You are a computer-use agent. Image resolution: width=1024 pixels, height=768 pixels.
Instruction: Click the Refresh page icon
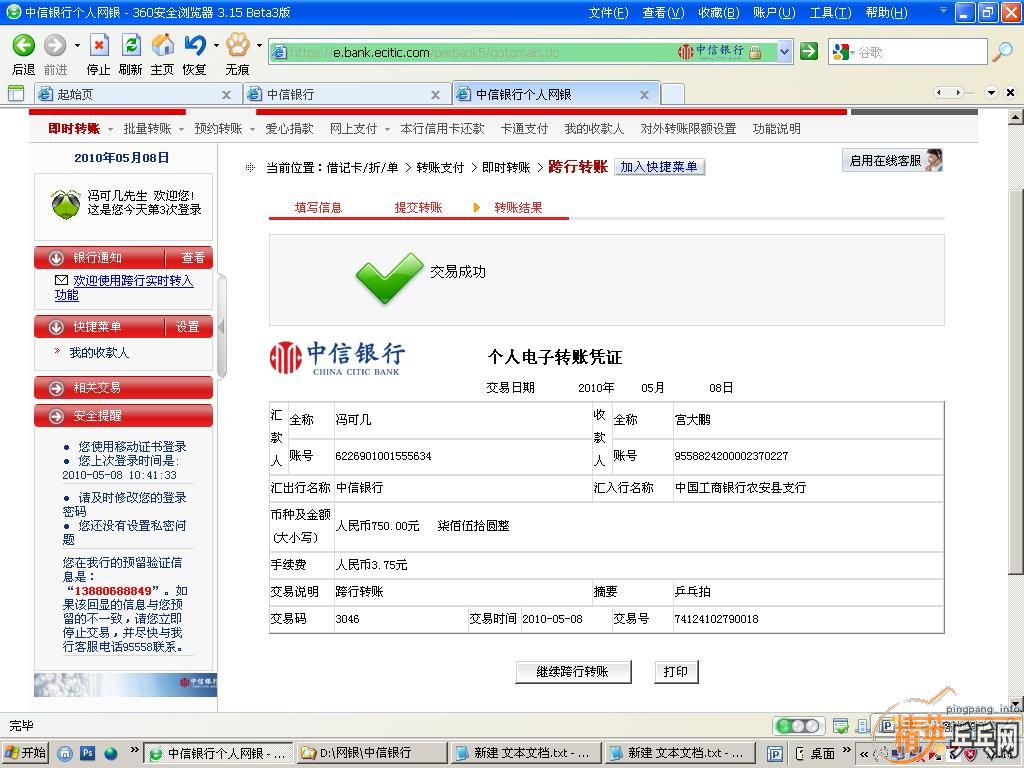tap(130, 46)
